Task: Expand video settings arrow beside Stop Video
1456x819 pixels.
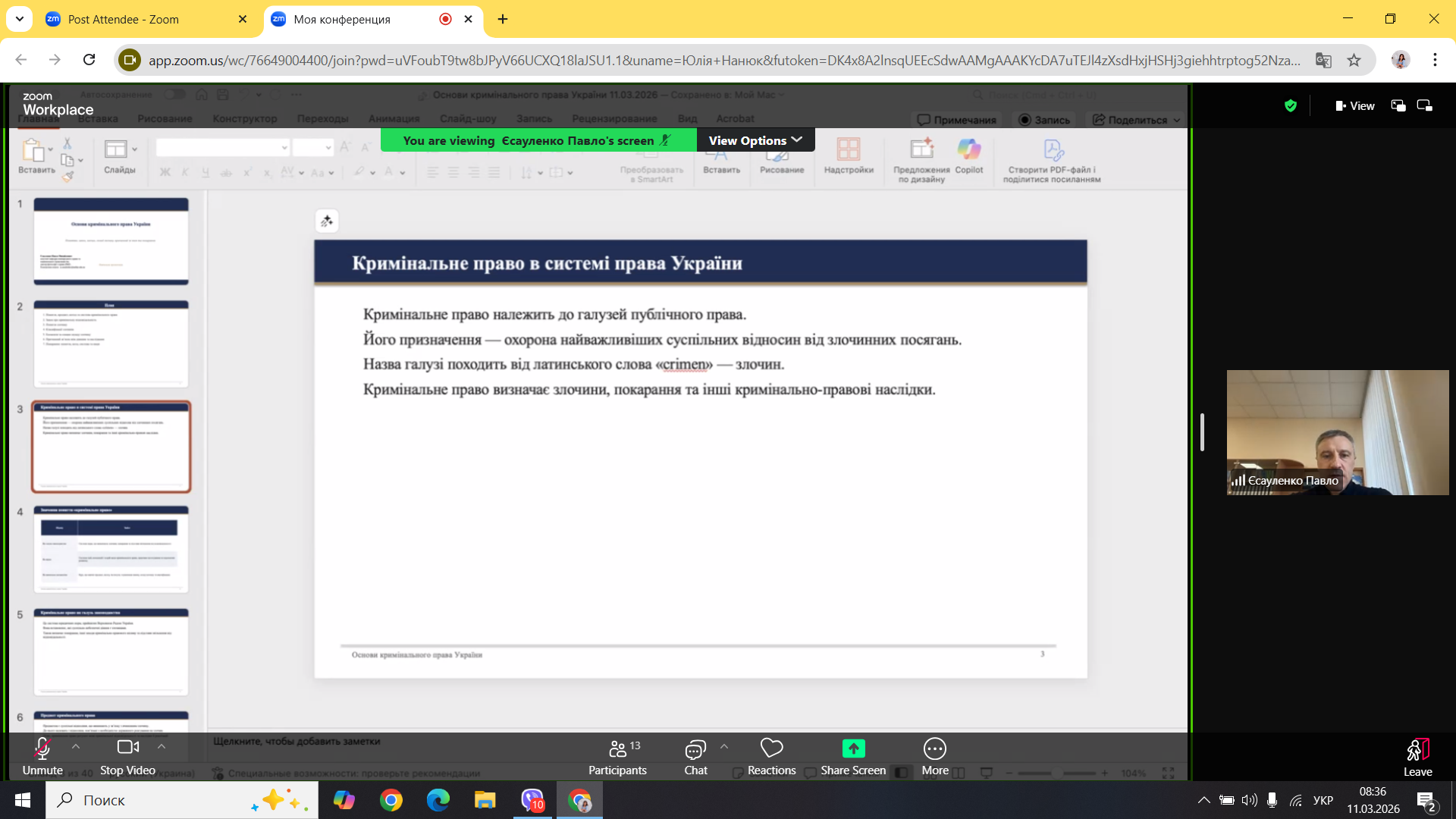Action: pyautogui.click(x=162, y=747)
